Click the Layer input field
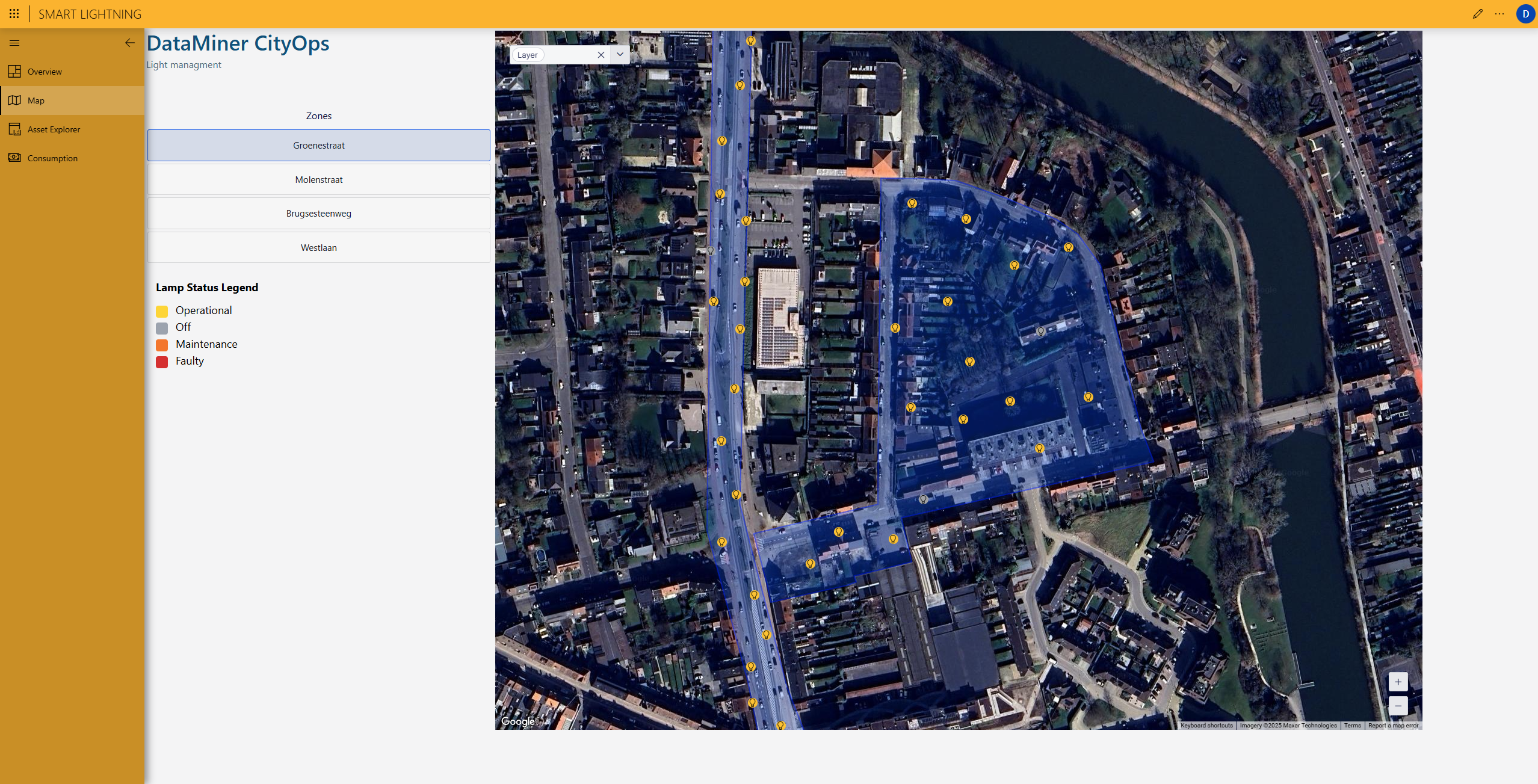This screenshot has height=784, width=1538. (x=569, y=55)
